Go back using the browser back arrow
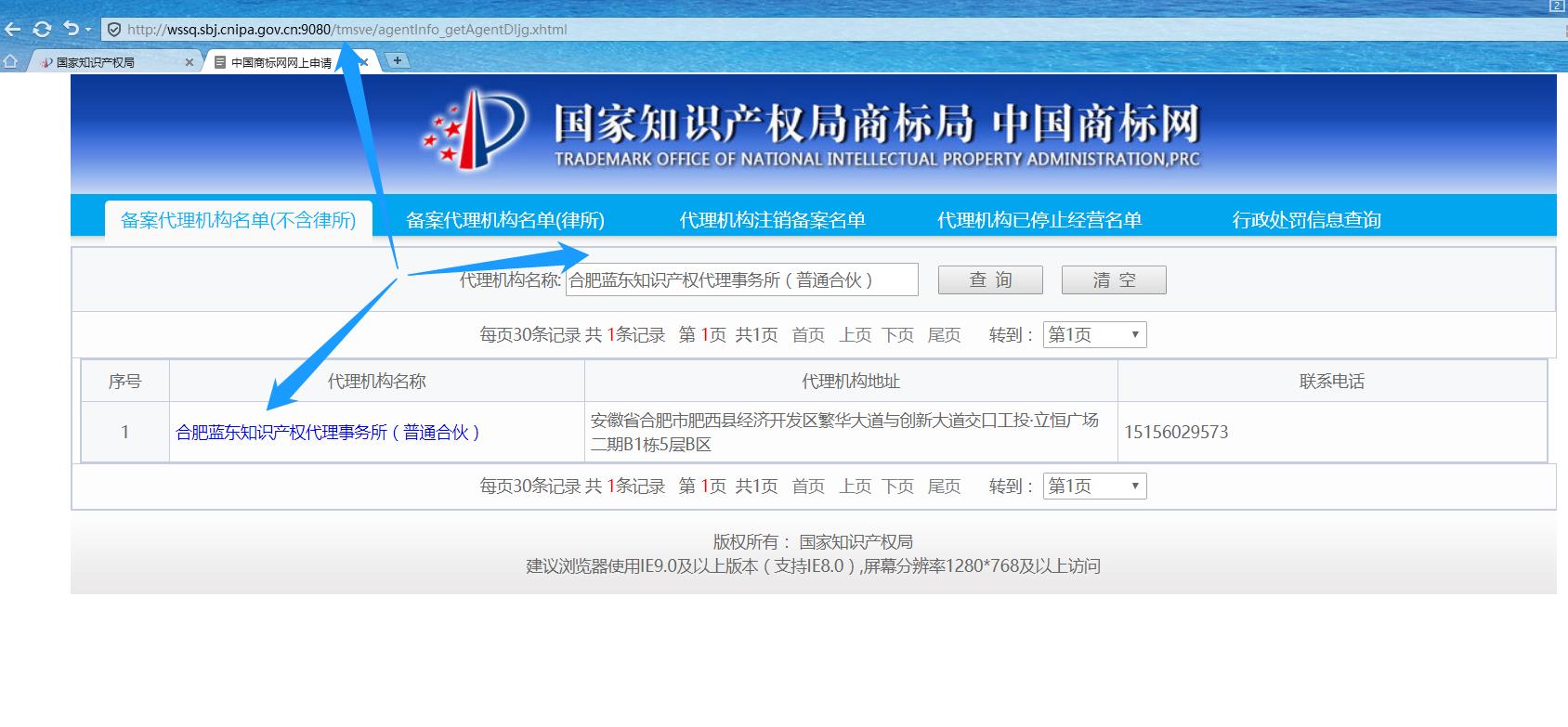1568x727 pixels. click(x=12, y=29)
